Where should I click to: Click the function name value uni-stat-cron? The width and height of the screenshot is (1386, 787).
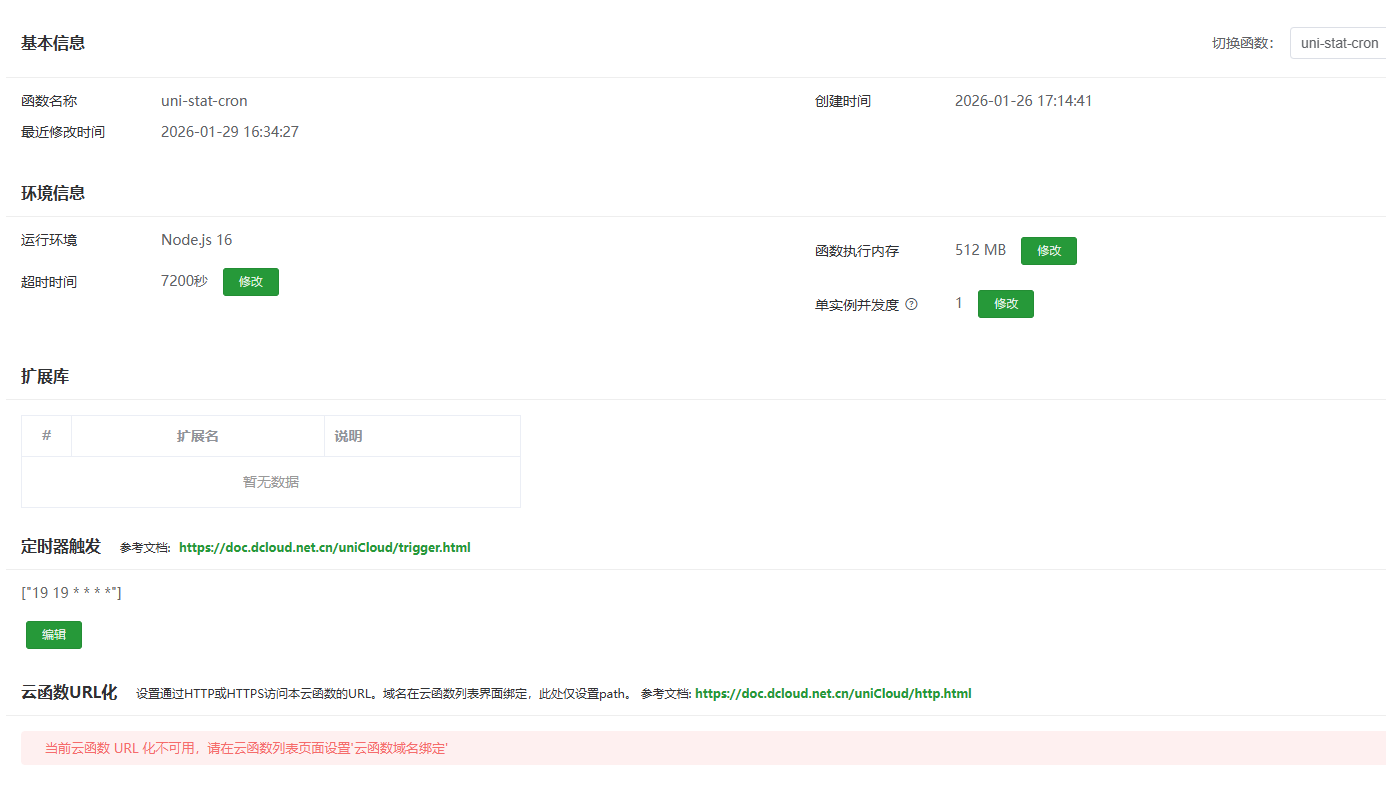point(204,101)
